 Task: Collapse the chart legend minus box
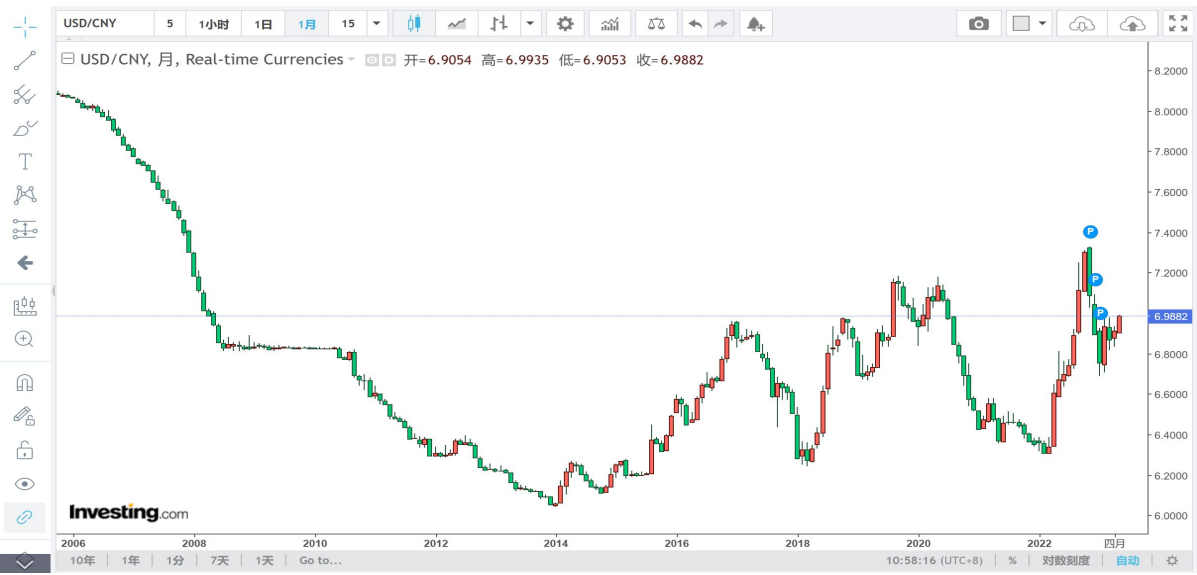click(x=67, y=59)
